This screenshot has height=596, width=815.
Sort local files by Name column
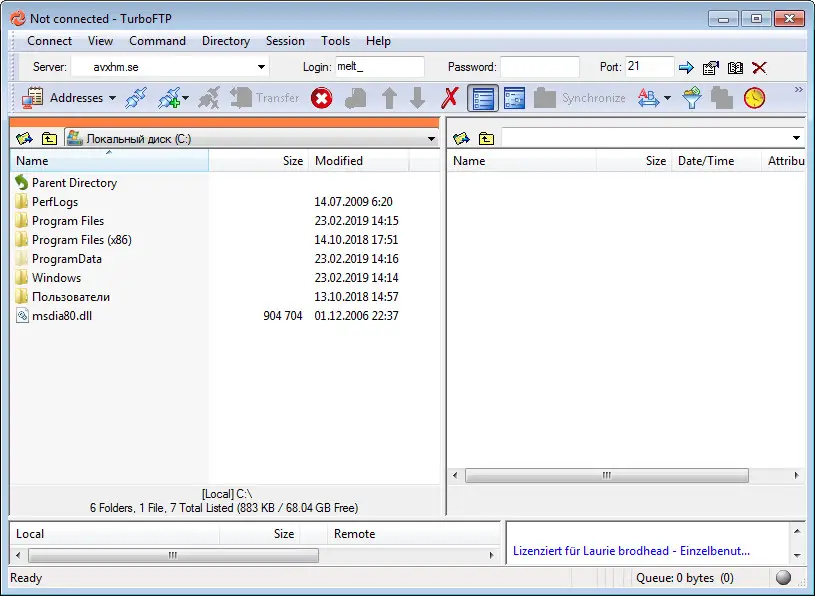tap(109, 161)
